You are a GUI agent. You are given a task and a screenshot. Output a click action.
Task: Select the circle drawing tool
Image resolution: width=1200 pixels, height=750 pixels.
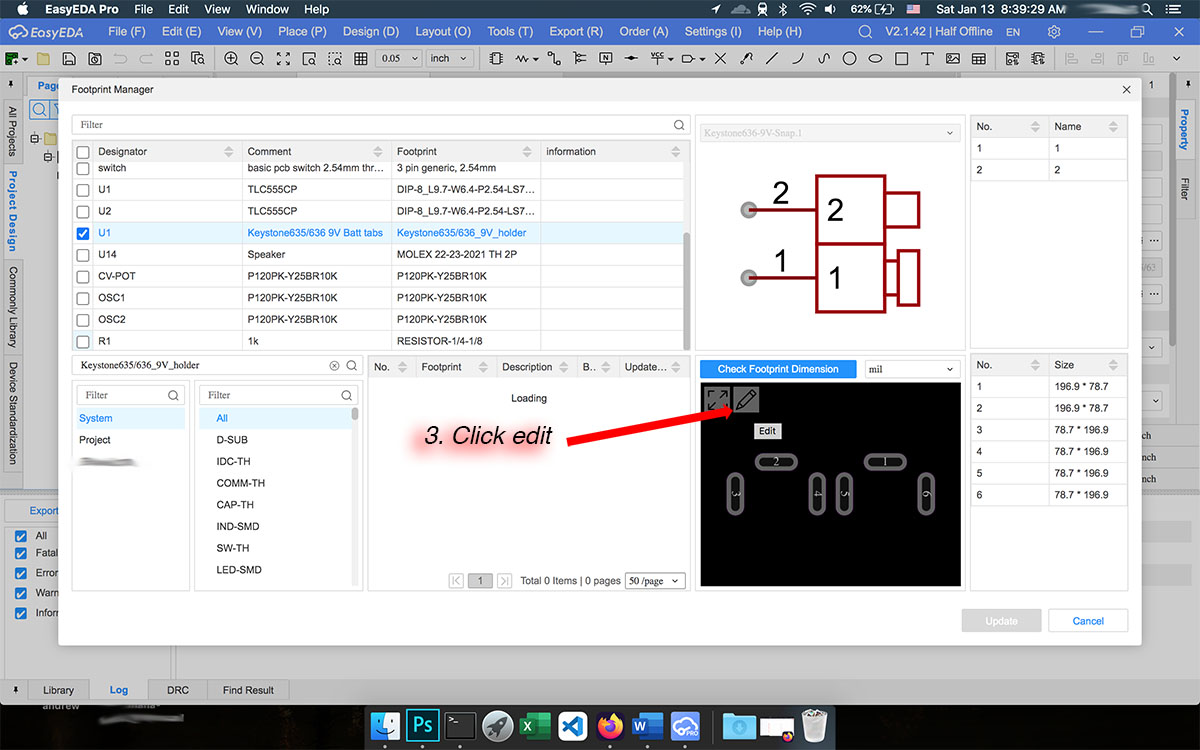(x=849, y=59)
